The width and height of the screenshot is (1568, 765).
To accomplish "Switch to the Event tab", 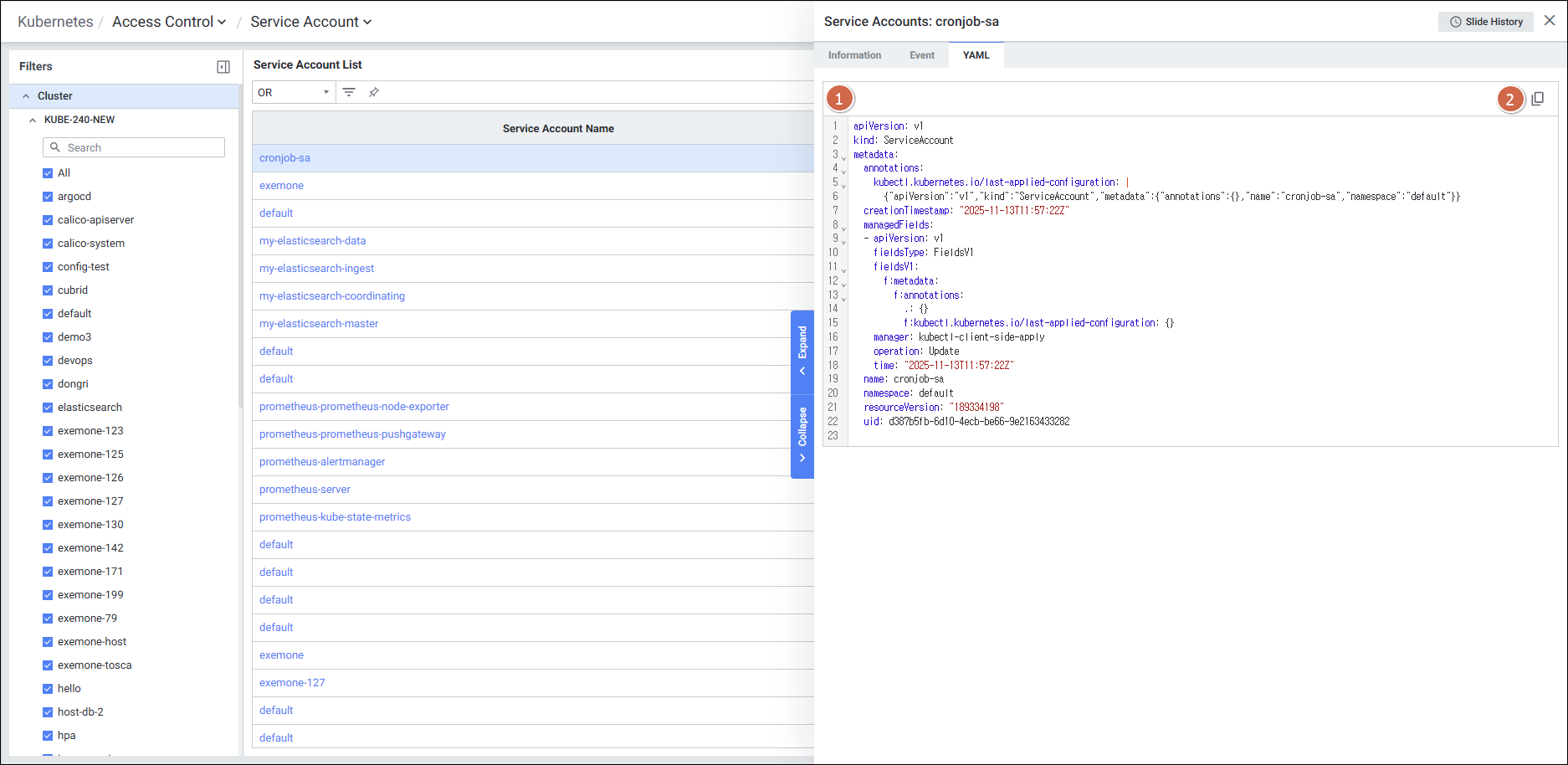I will pos(922,55).
